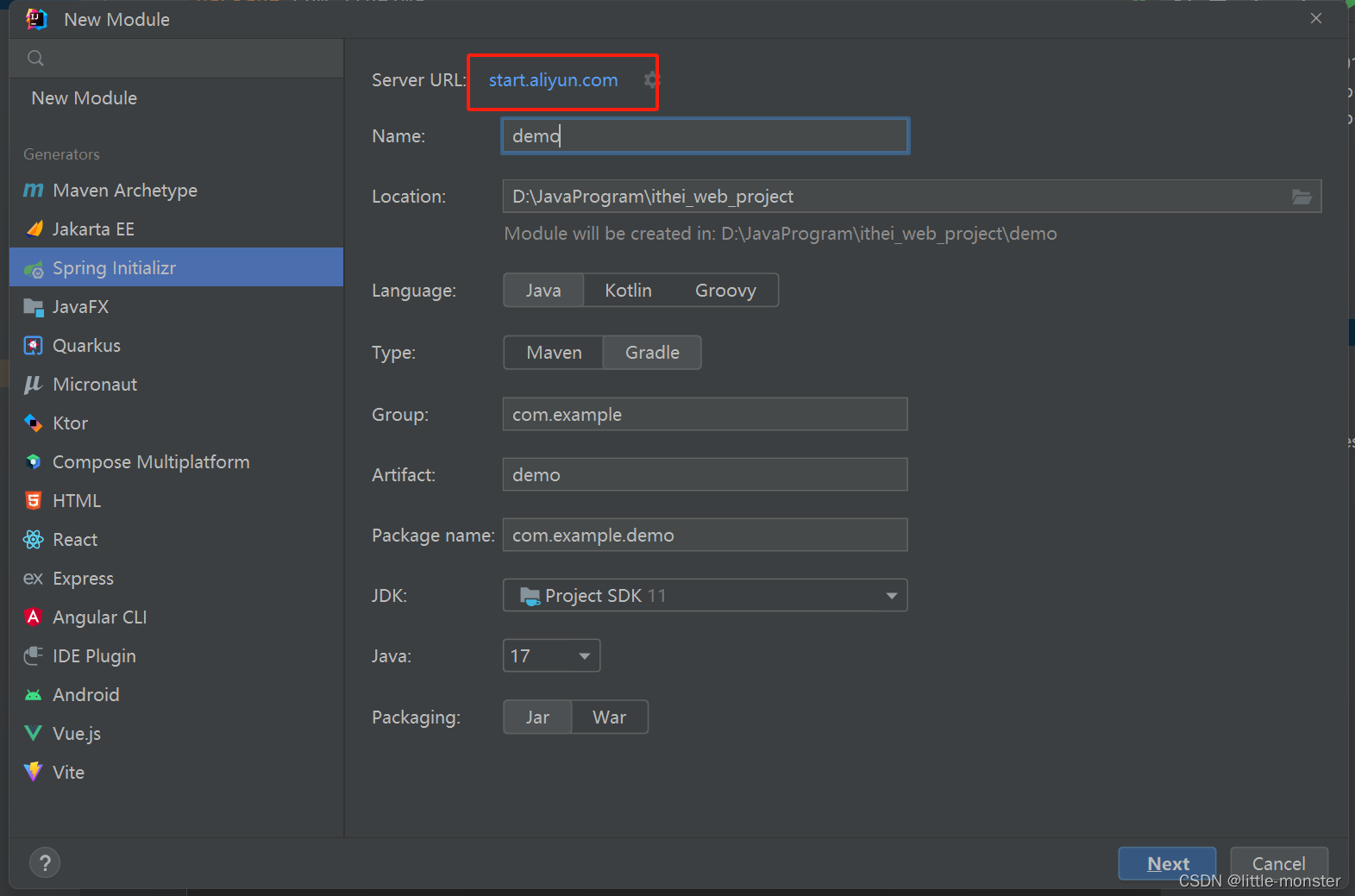
Task: Select Express generator
Action: (176, 579)
